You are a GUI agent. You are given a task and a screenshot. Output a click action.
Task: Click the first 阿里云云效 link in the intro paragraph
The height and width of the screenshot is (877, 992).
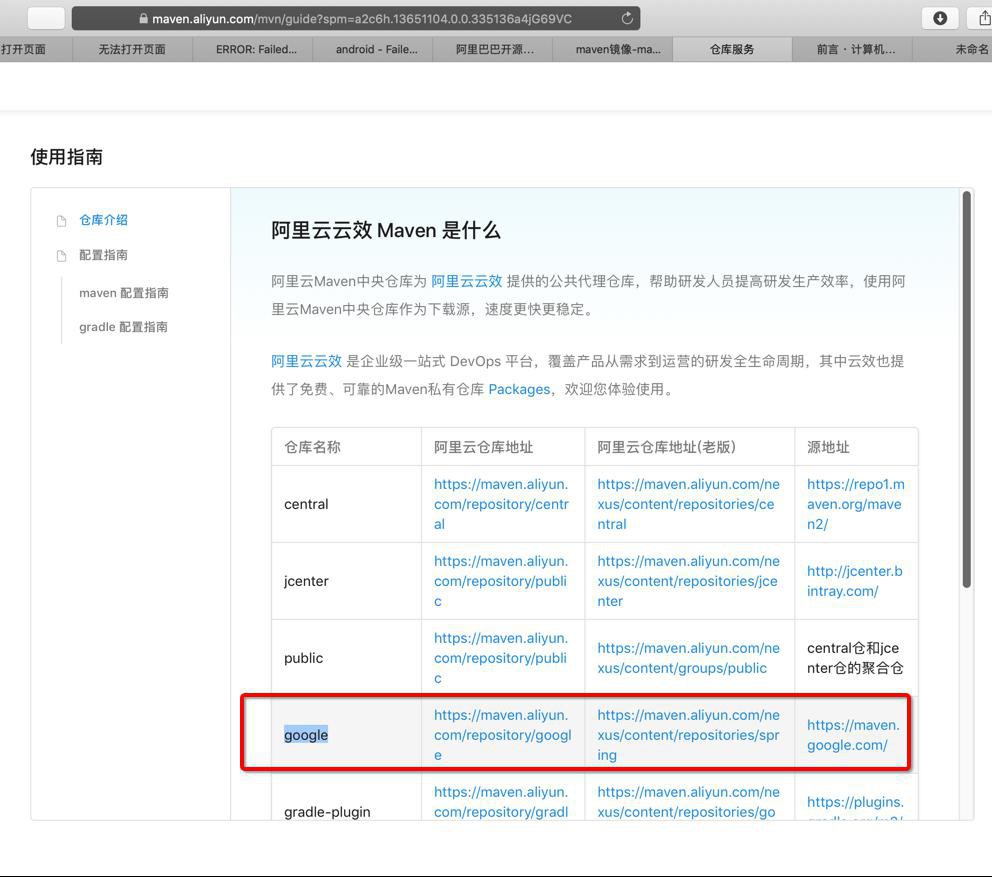(466, 282)
